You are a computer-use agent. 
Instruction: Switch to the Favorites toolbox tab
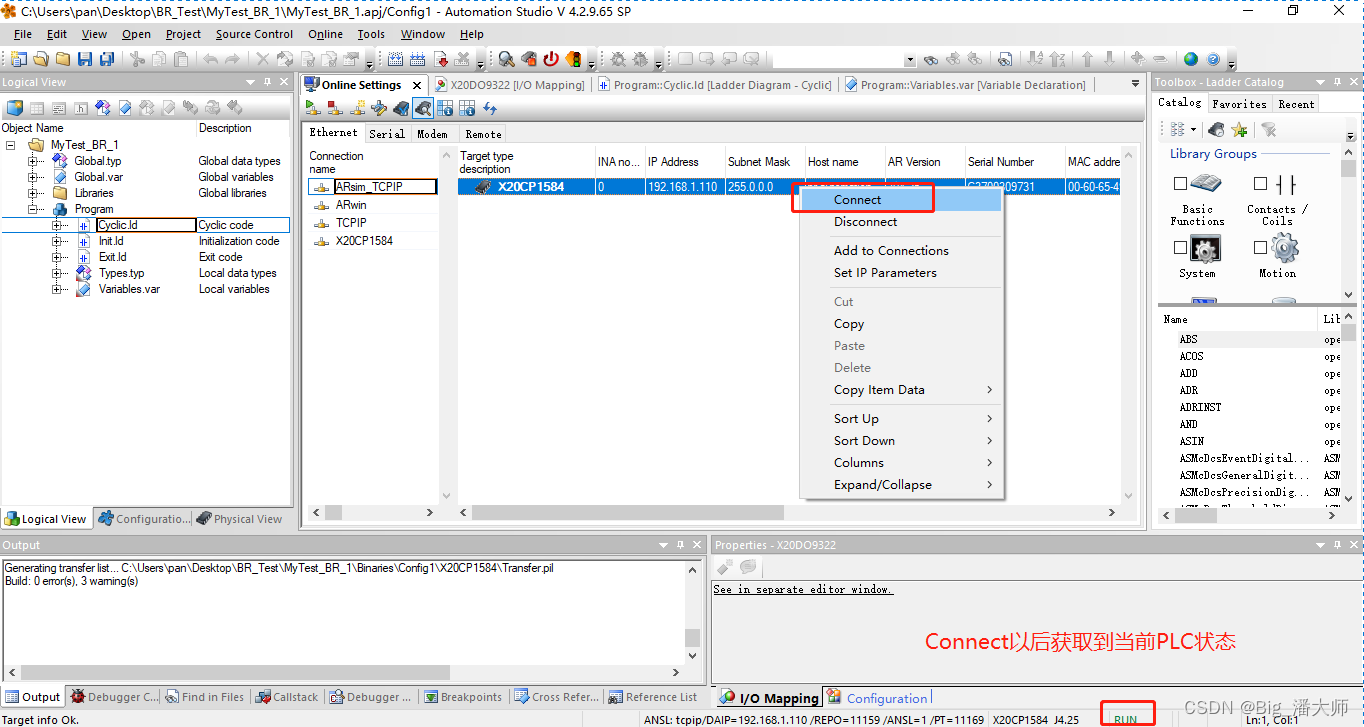point(1239,104)
